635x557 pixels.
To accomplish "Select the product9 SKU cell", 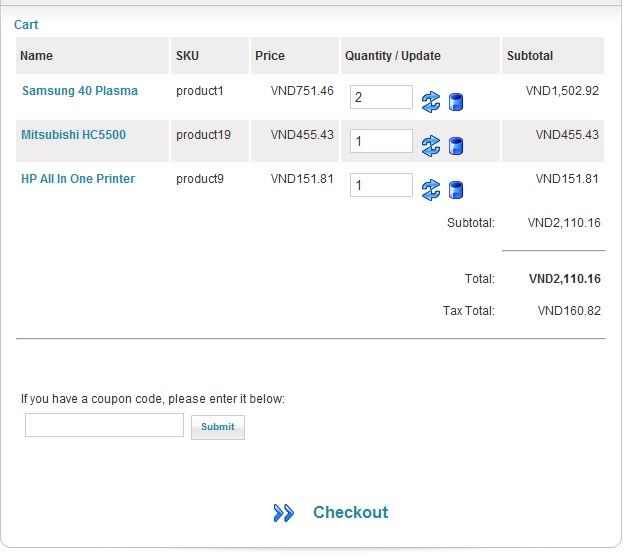I will (200, 179).
